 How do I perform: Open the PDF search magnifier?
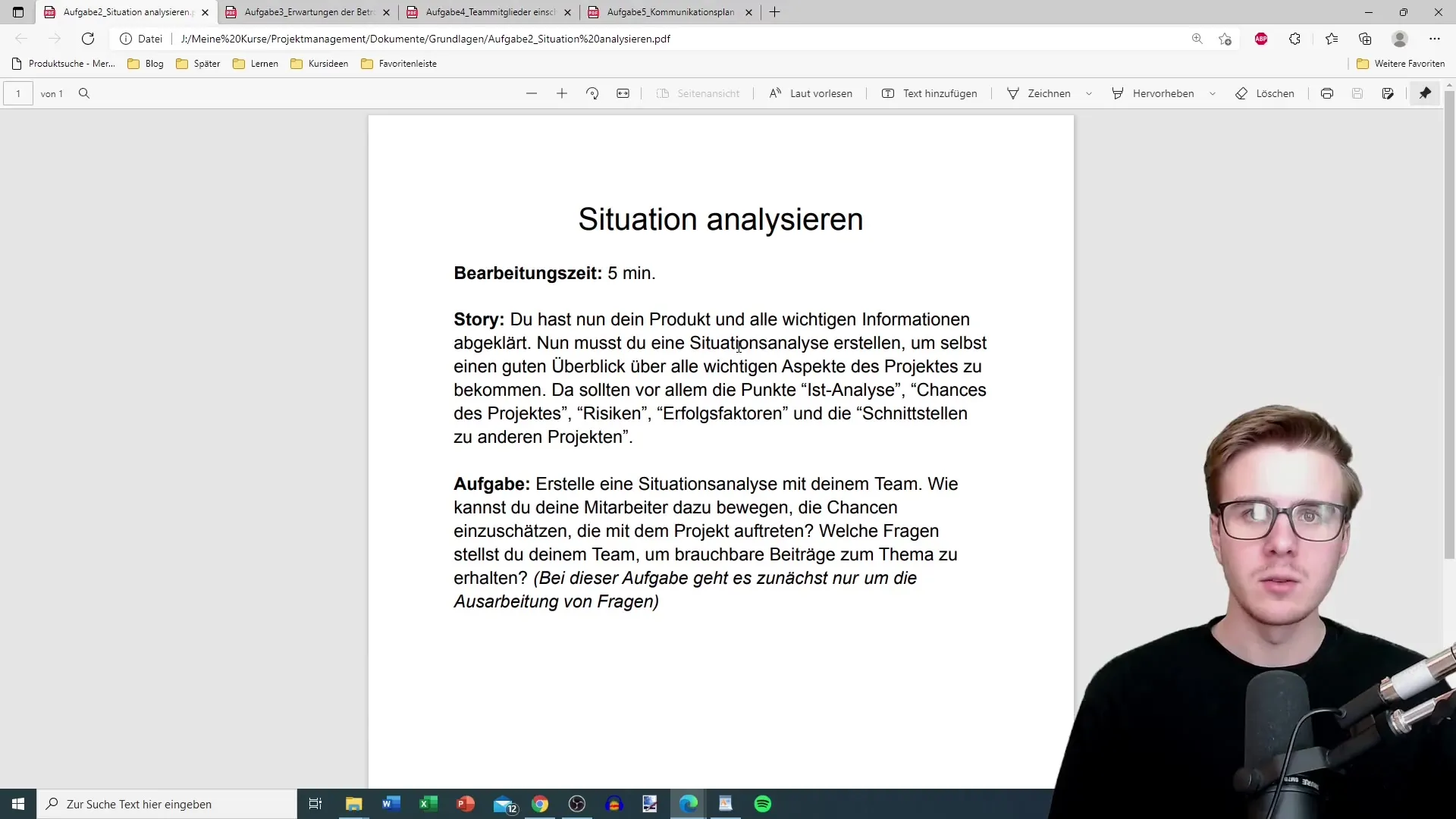[84, 93]
